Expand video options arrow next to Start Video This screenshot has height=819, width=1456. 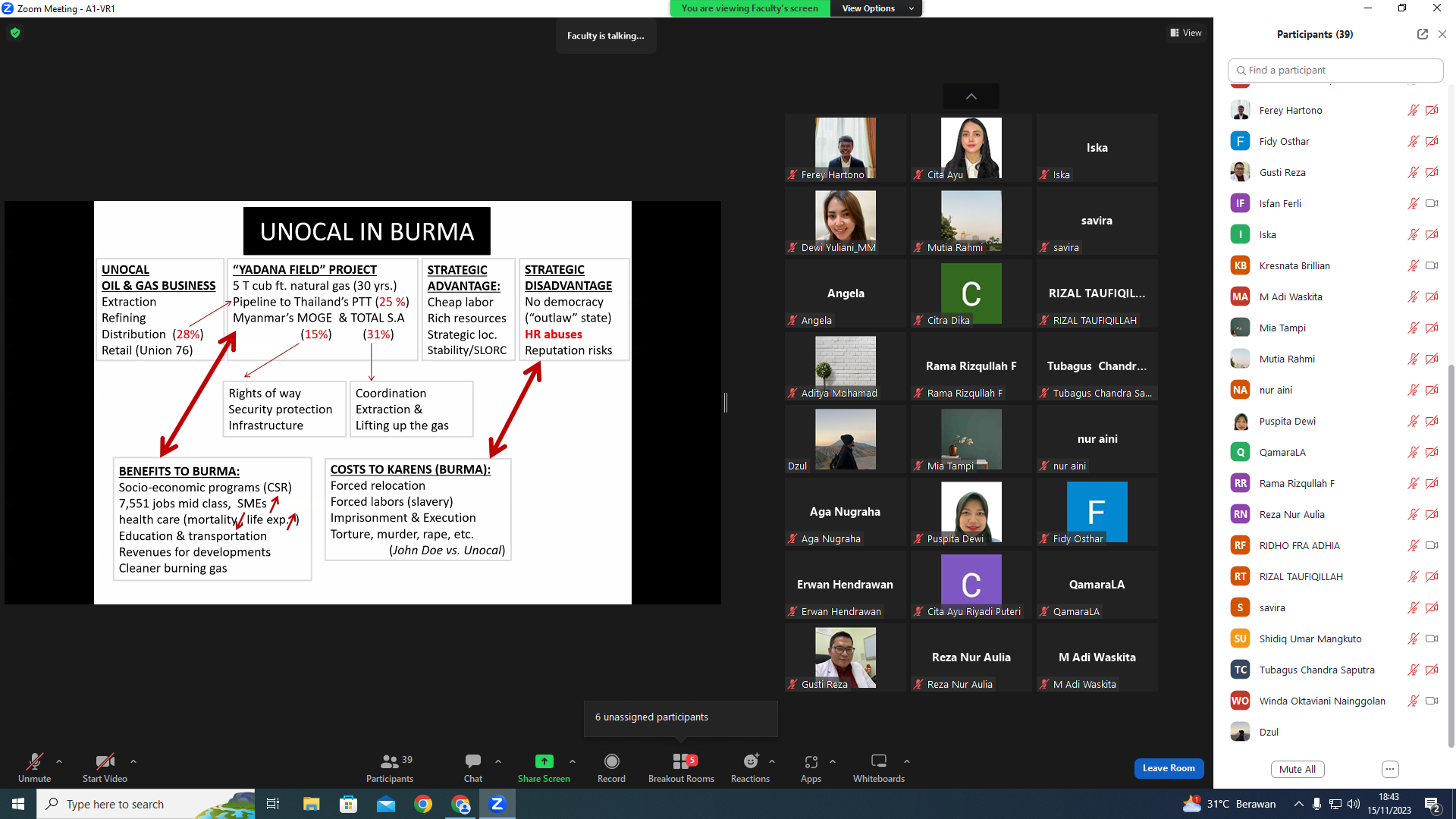click(133, 761)
